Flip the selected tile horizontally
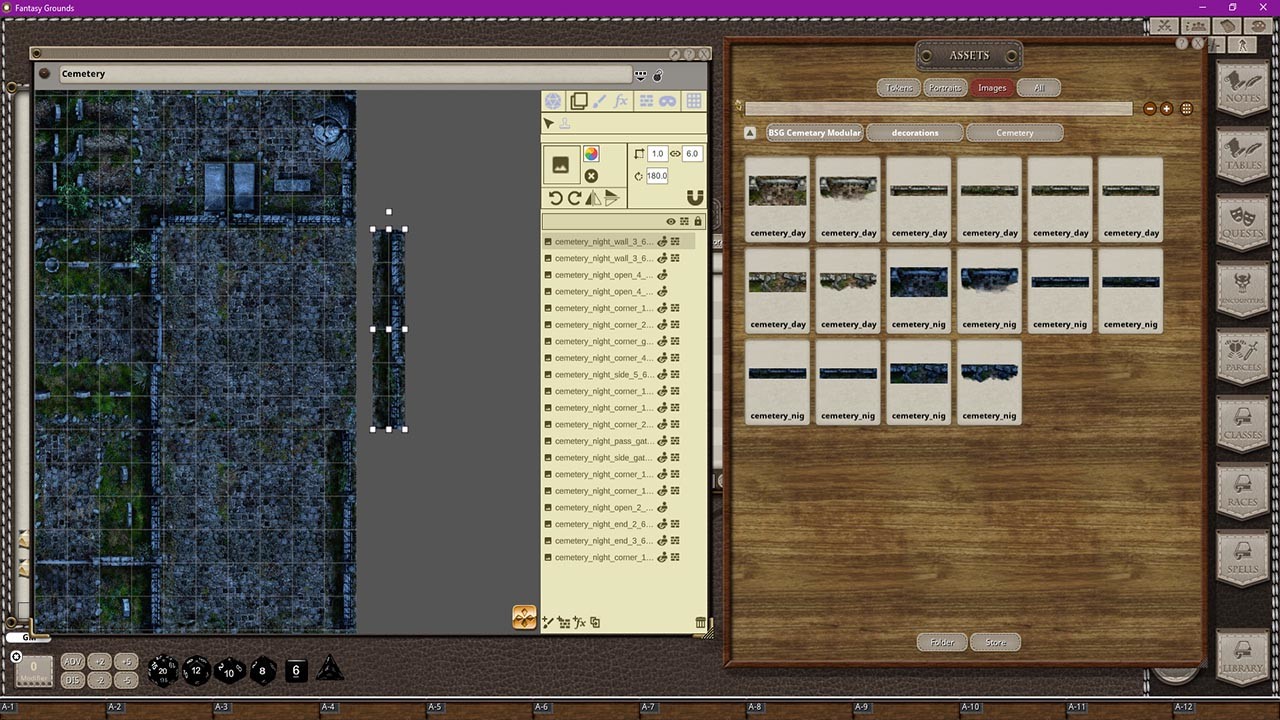The height and width of the screenshot is (720, 1280). [x=592, y=197]
